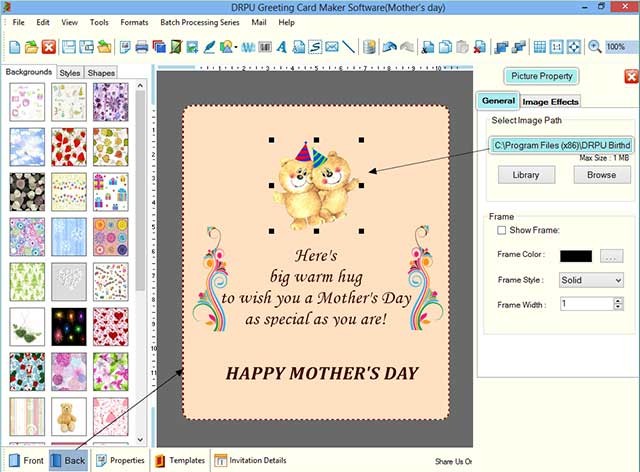Click the Open folder icon
Screen dimensions: 640x472
(30, 46)
